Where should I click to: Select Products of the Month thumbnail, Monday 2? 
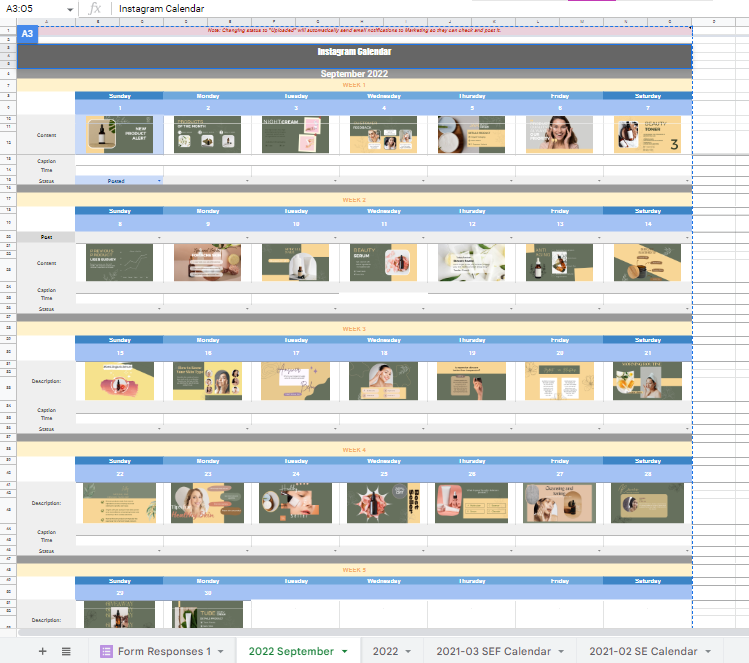(x=207, y=135)
